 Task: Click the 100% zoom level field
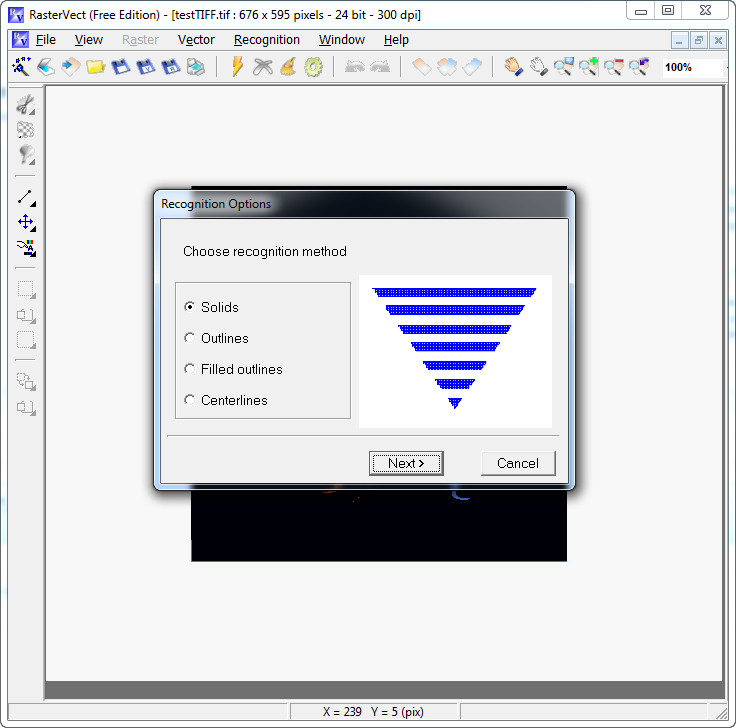coord(693,67)
